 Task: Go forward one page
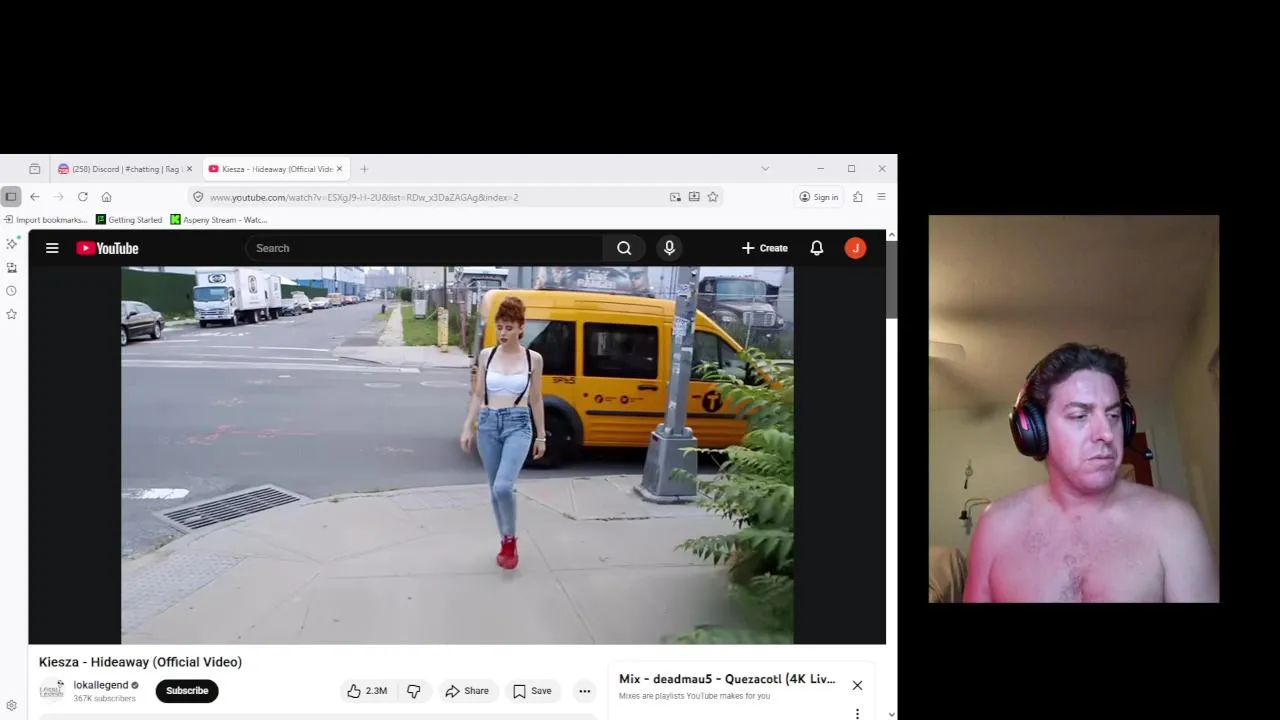point(59,197)
